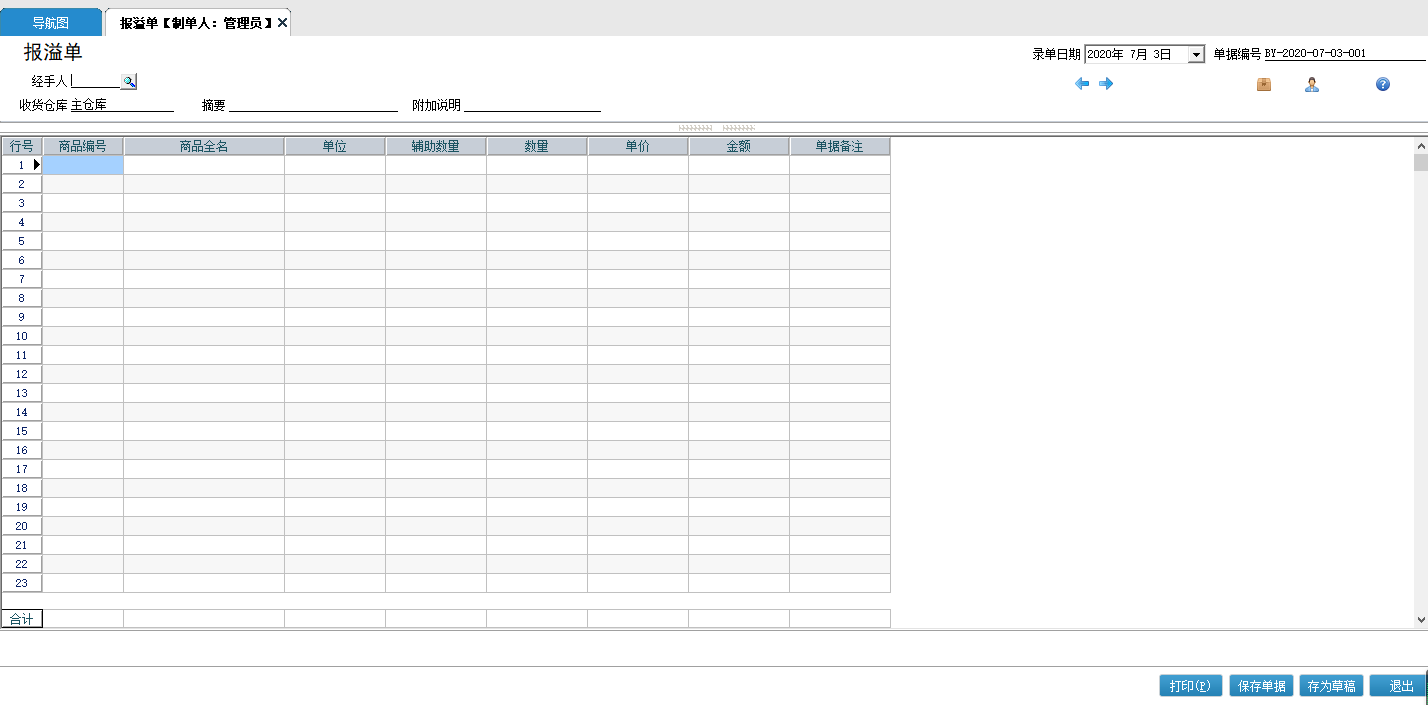Click the 附加说明 input field
Viewport: 1428px width, 705px height.
[x=532, y=105]
